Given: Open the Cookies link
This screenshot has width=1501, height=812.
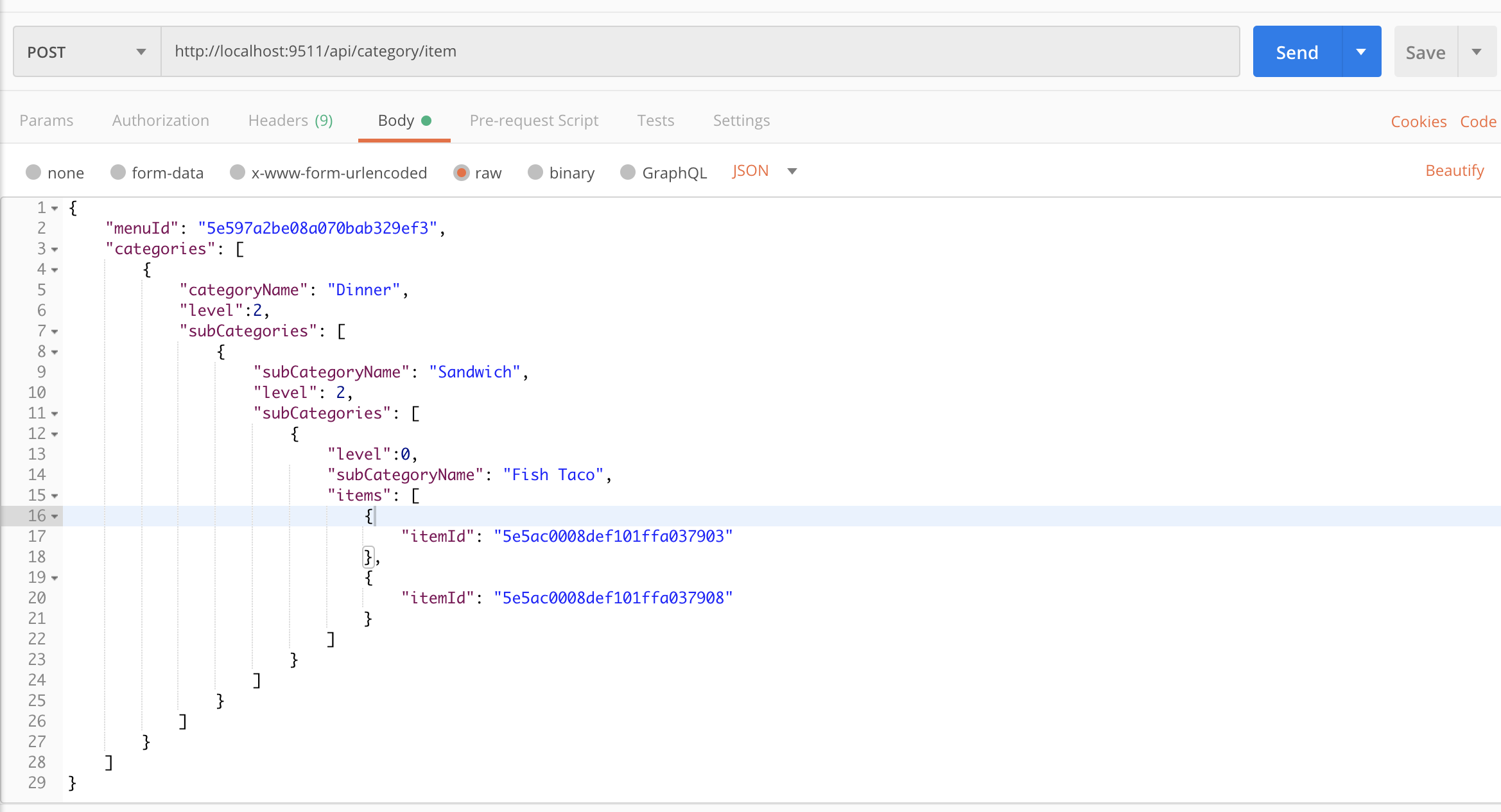Looking at the screenshot, I should (1418, 121).
